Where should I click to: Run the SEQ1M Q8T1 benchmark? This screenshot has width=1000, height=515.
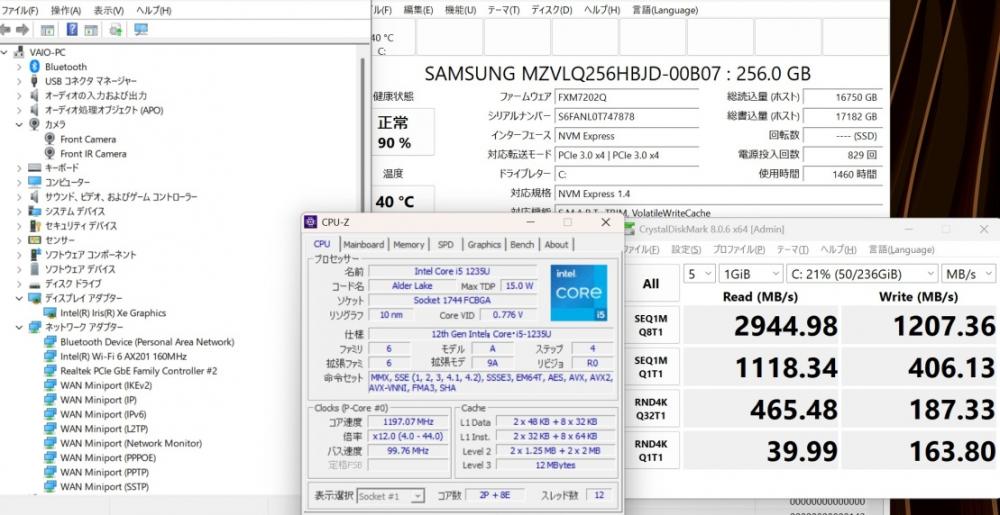(651, 325)
